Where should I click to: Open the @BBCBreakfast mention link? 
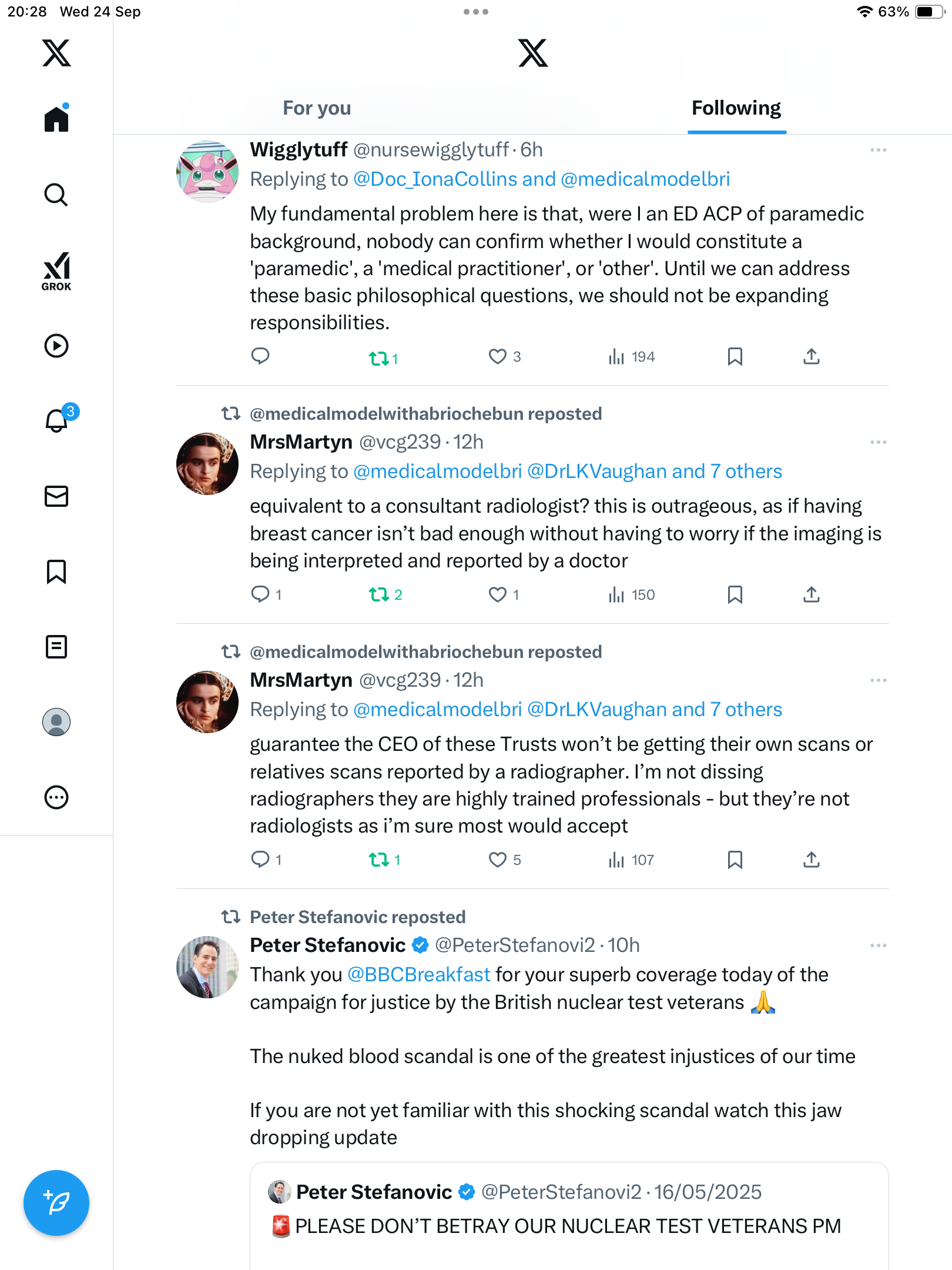(418, 975)
